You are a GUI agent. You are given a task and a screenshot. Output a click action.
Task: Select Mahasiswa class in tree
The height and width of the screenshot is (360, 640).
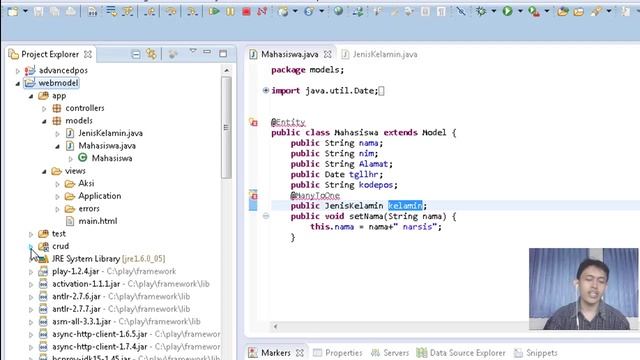(112, 158)
